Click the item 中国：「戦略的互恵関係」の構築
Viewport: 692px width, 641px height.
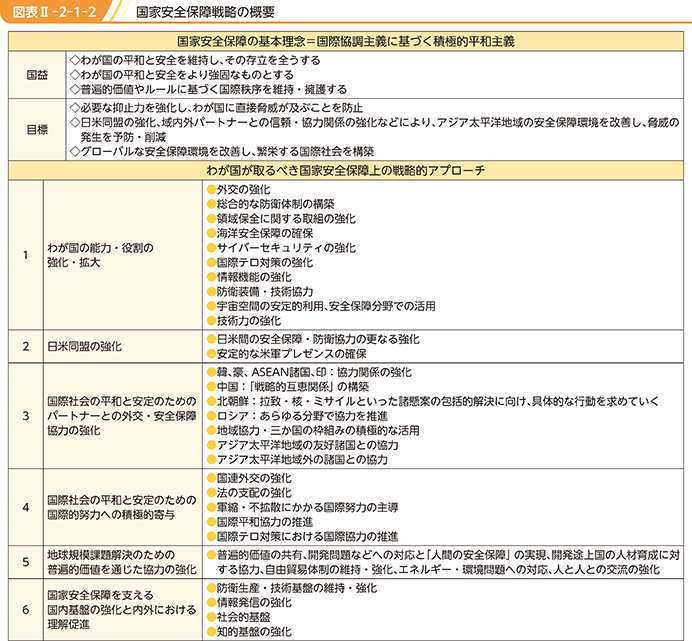(288, 387)
